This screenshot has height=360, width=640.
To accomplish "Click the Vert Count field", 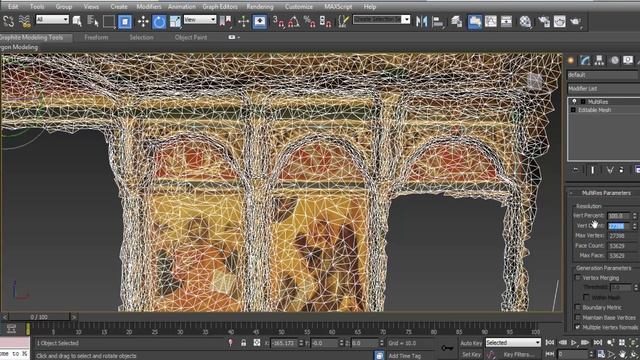I will 619,226.
